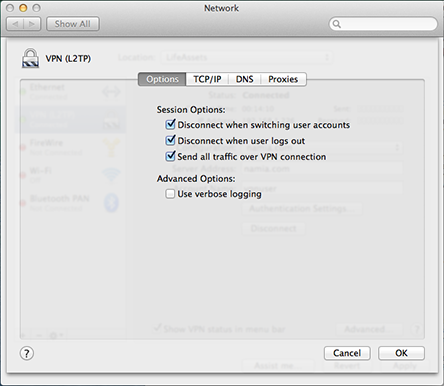Image resolution: width=444 pixels, height=386 pixels.
Task: Minimize the Network window
Action: [23, 8]
